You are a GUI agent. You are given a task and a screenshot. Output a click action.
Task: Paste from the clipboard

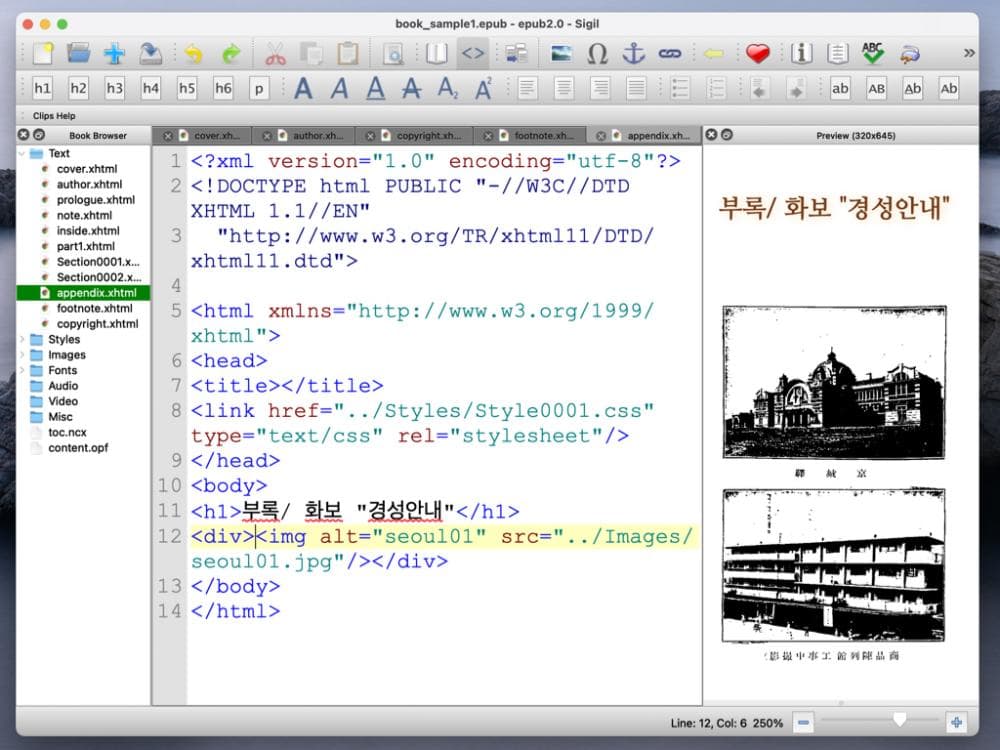coord(348,54)
